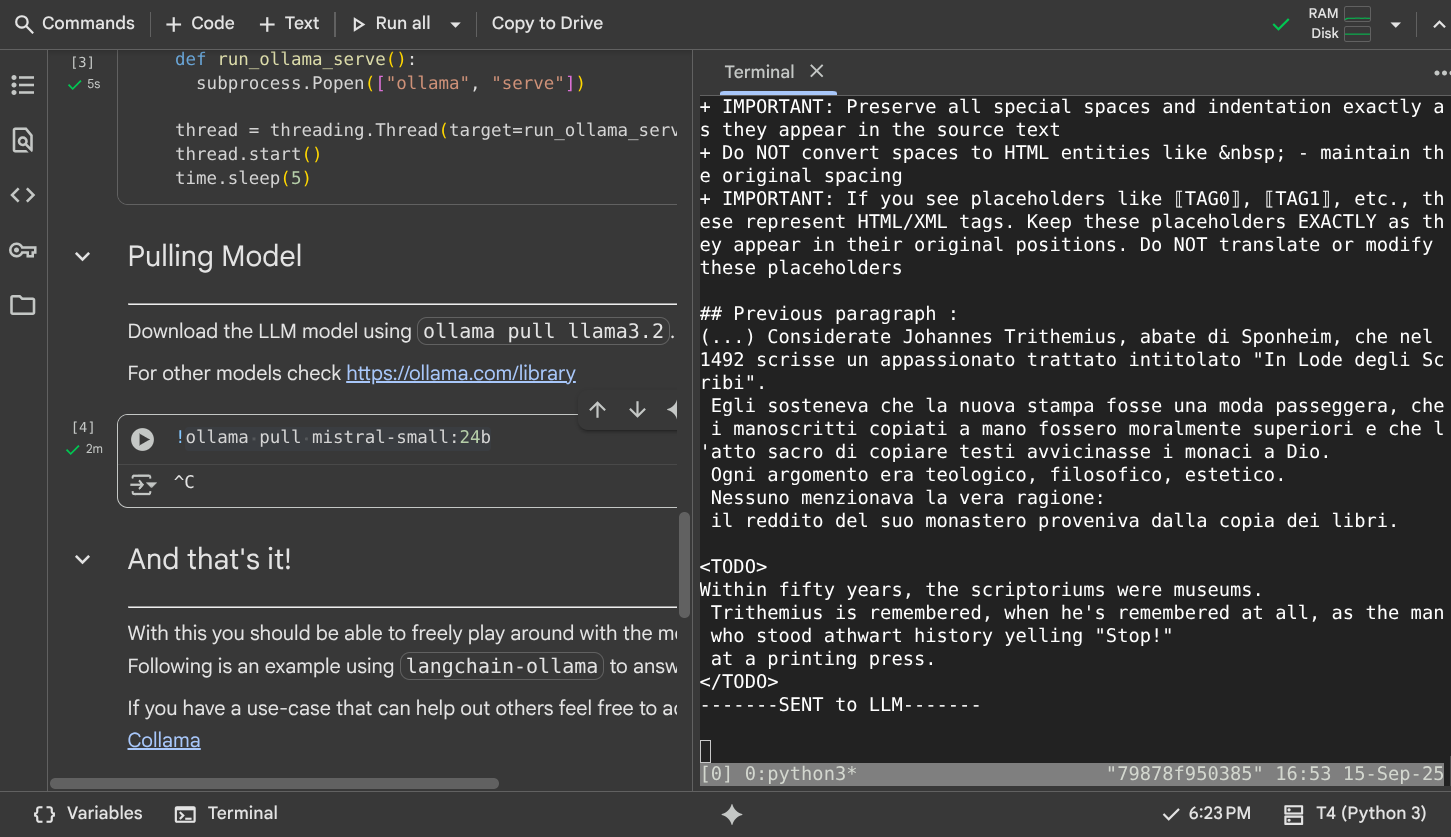
Task: Click Copy to Drive button
Action: coord(547,24)
